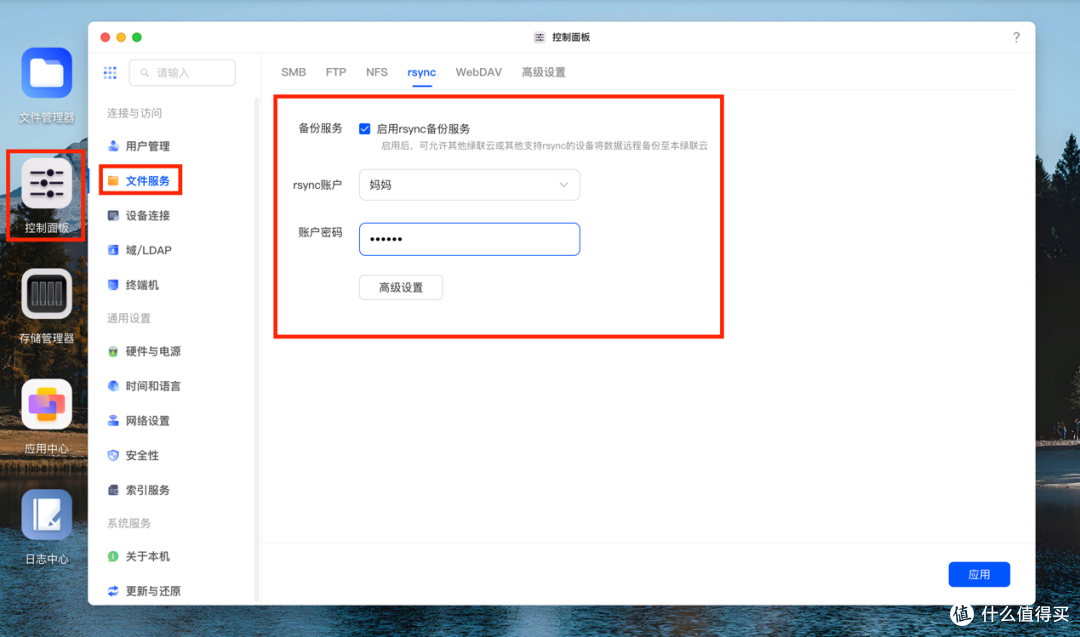Open the 文件管理器 desktop app icon
Screen dimensions: 1080x637
46,72
